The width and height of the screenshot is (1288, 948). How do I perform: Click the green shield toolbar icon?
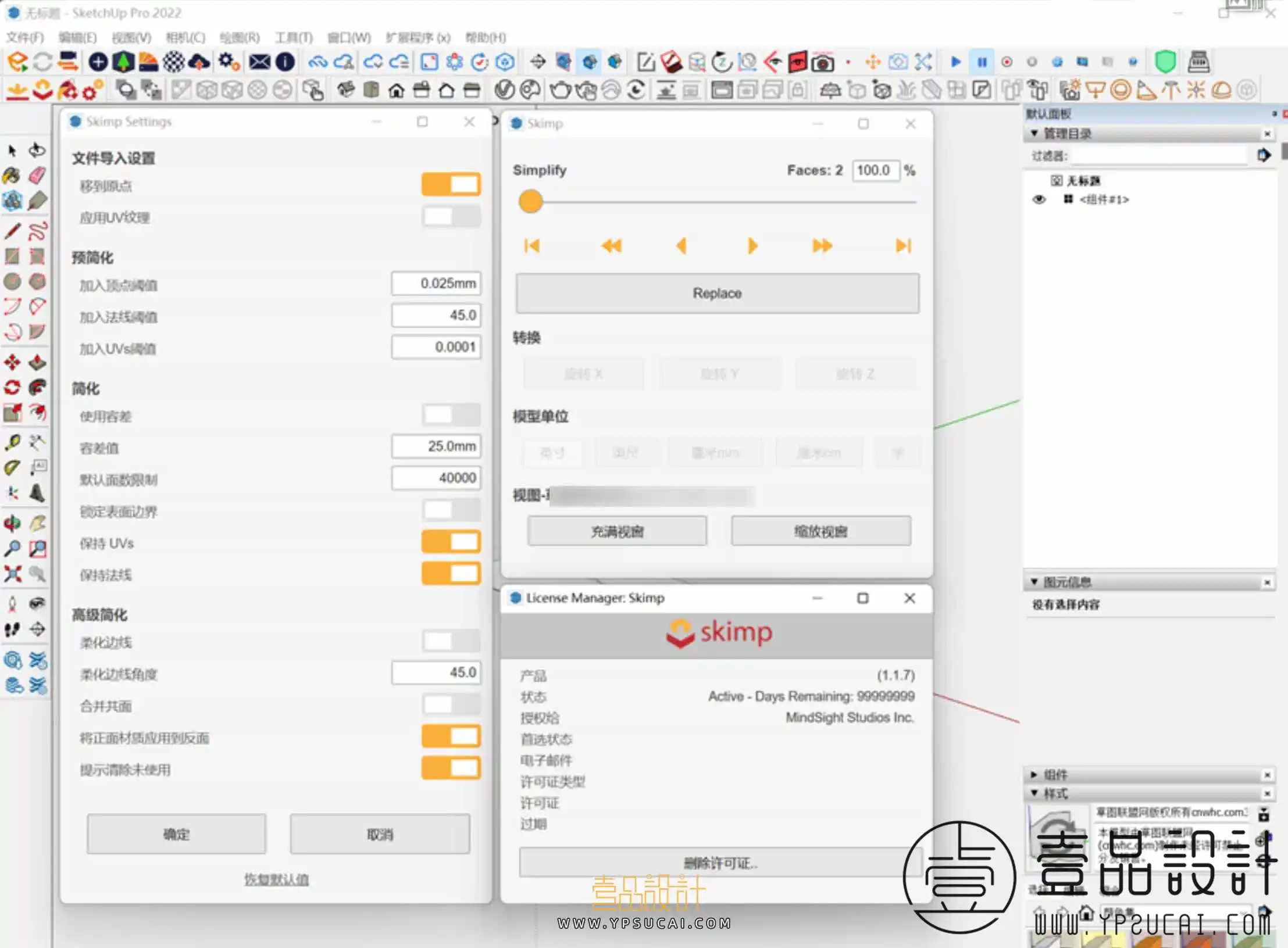click(x=1165, y=62)
